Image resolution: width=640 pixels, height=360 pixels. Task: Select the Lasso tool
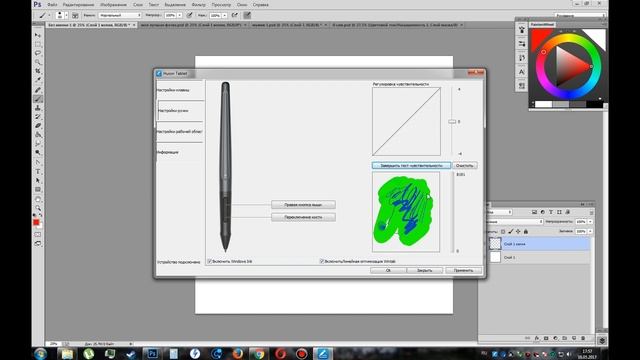38,53
